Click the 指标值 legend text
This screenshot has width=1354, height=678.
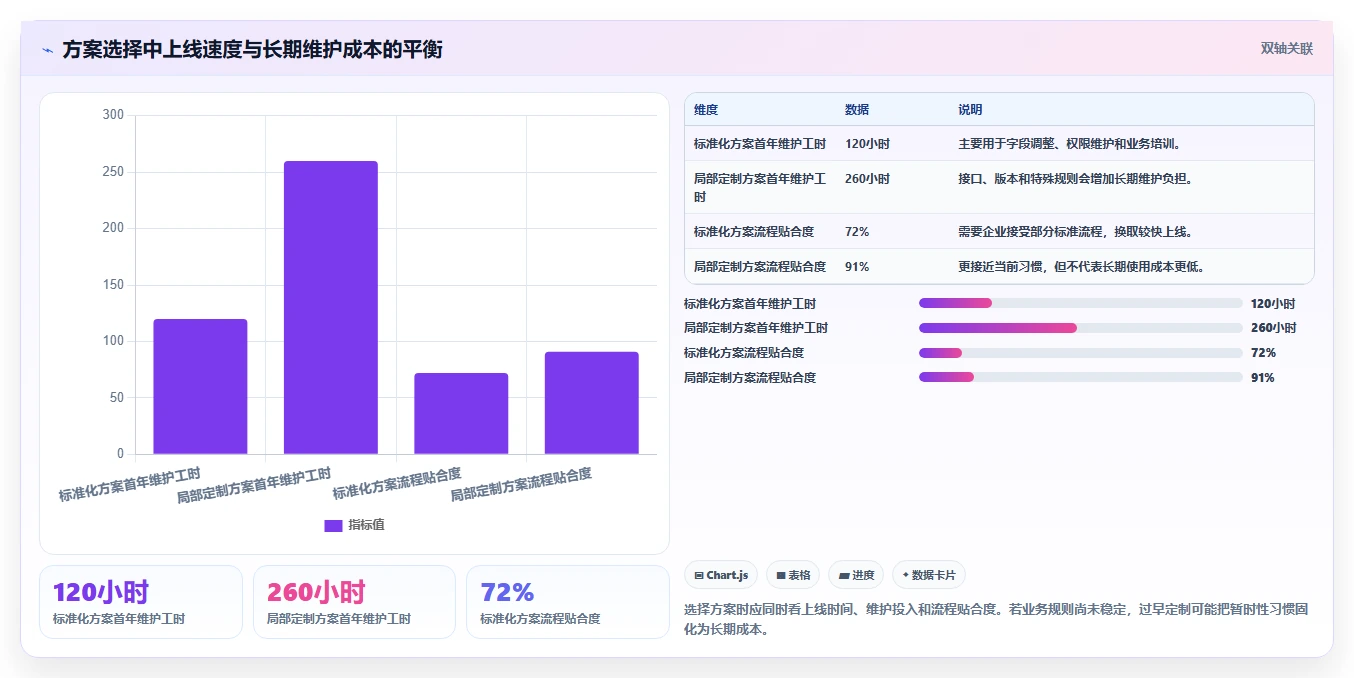[x=366, y=525]
